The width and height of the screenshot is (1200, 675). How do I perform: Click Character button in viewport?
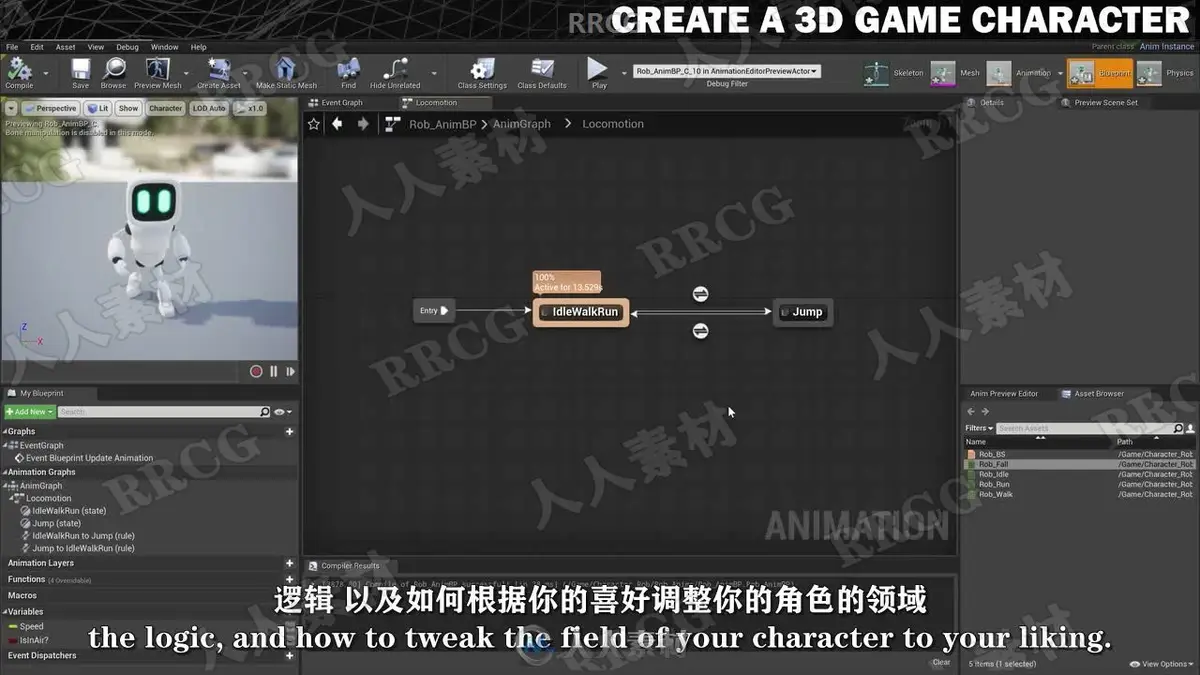click(x=166, y=108)
